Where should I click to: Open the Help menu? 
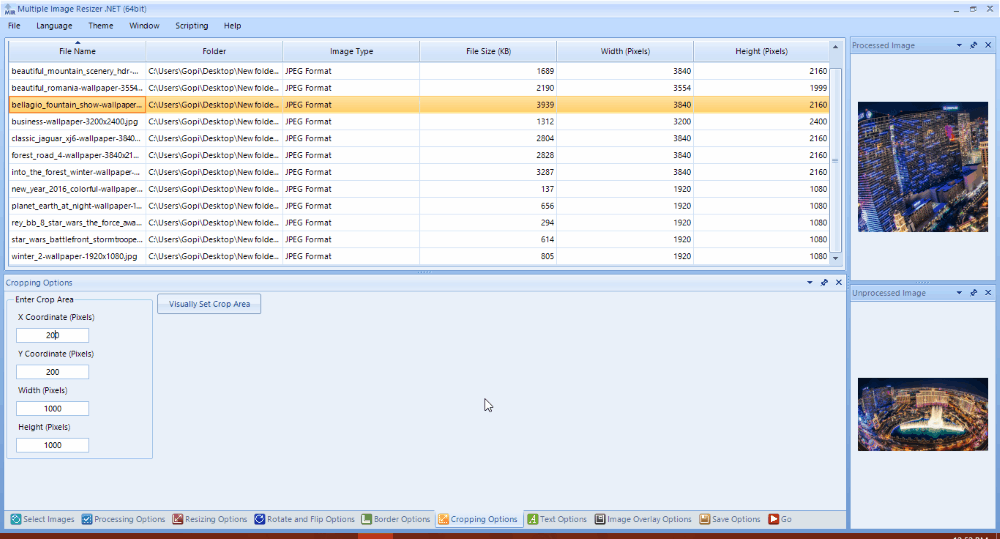click(232, 26)
